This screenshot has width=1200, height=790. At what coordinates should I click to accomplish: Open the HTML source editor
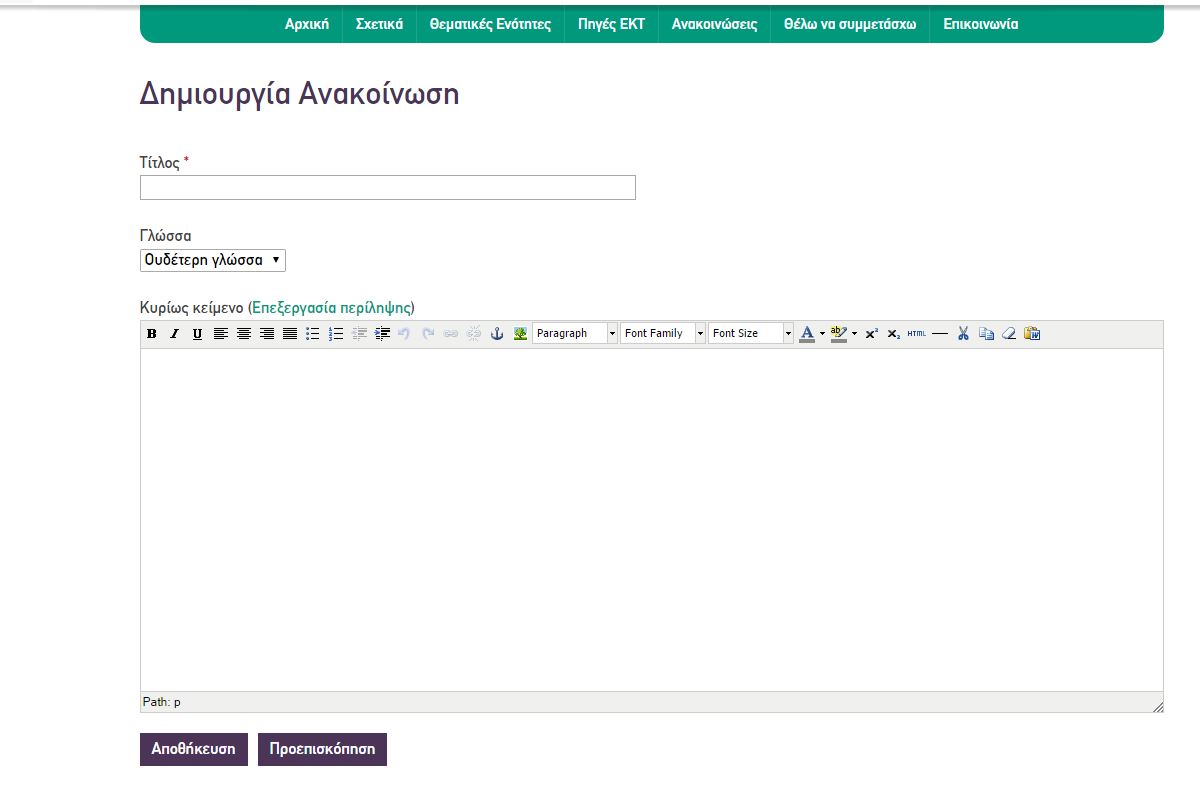click(917, 334)
